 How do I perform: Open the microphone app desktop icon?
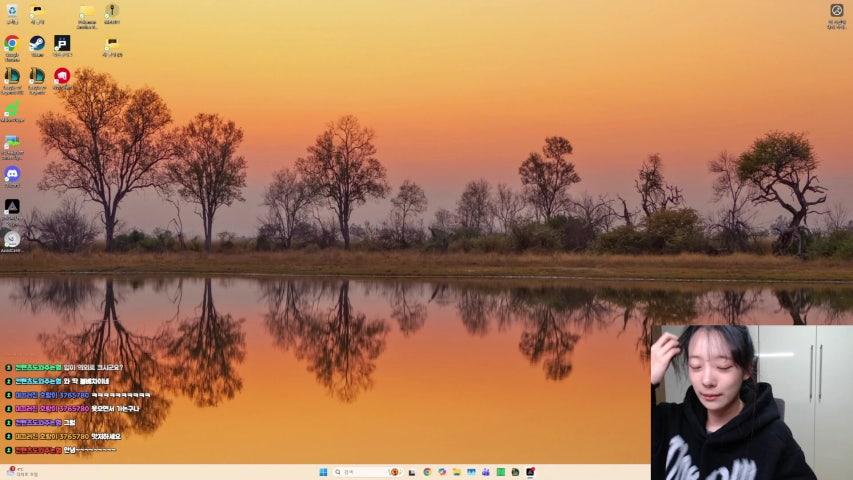(111, 11)
